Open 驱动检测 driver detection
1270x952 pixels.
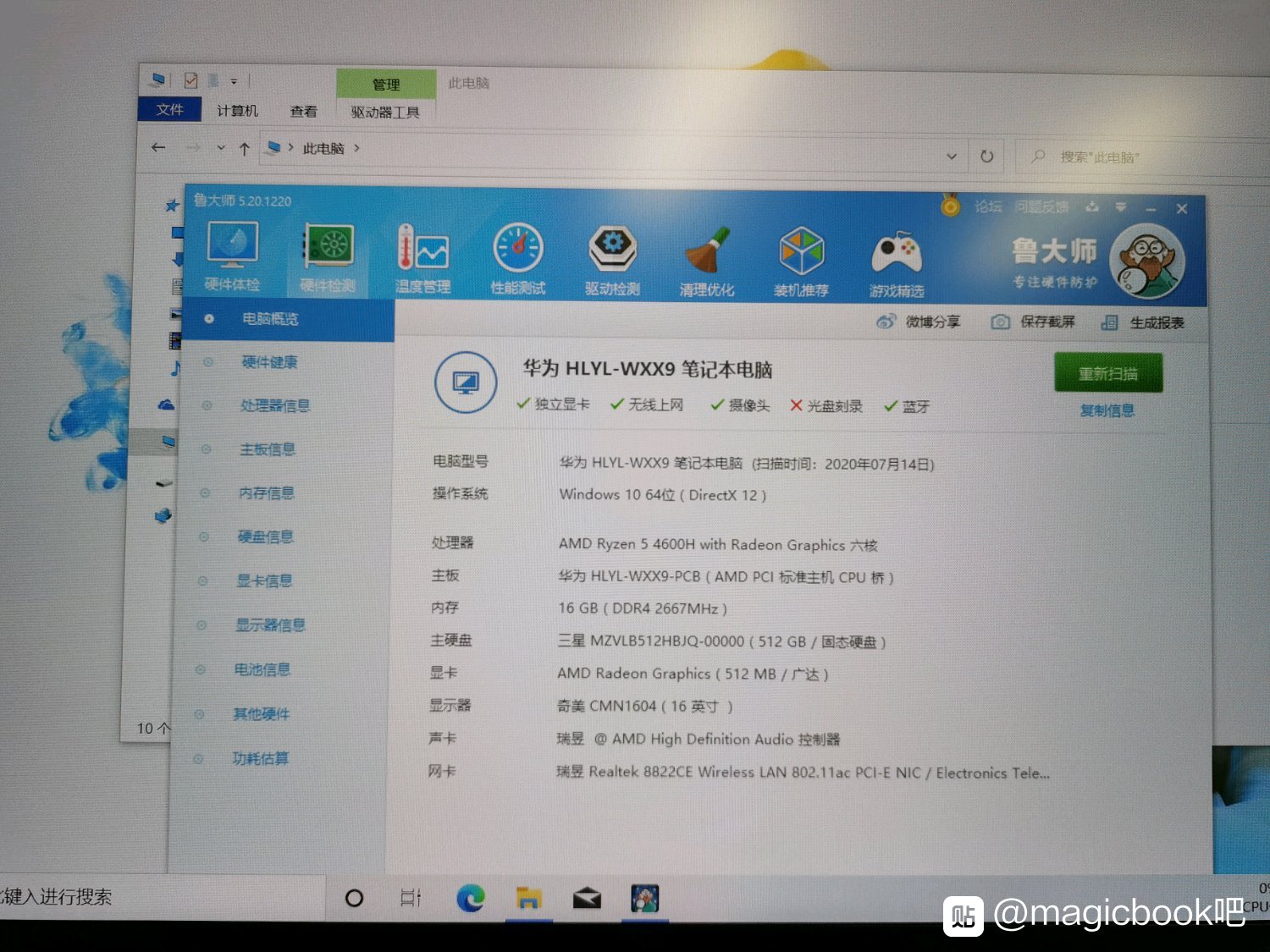(x=612, y=260)
